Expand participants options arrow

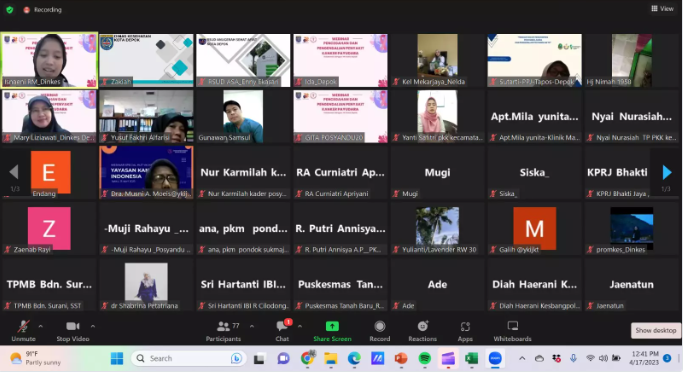(252, 326)
